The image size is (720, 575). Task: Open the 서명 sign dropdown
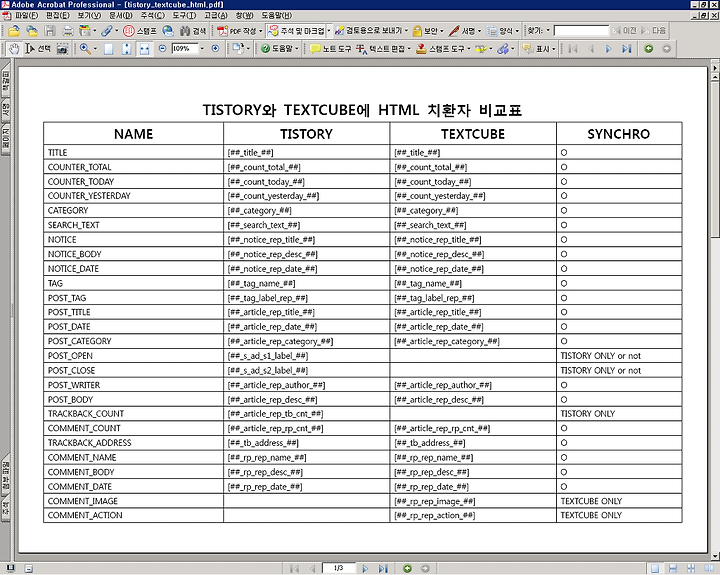coord(479,31)
